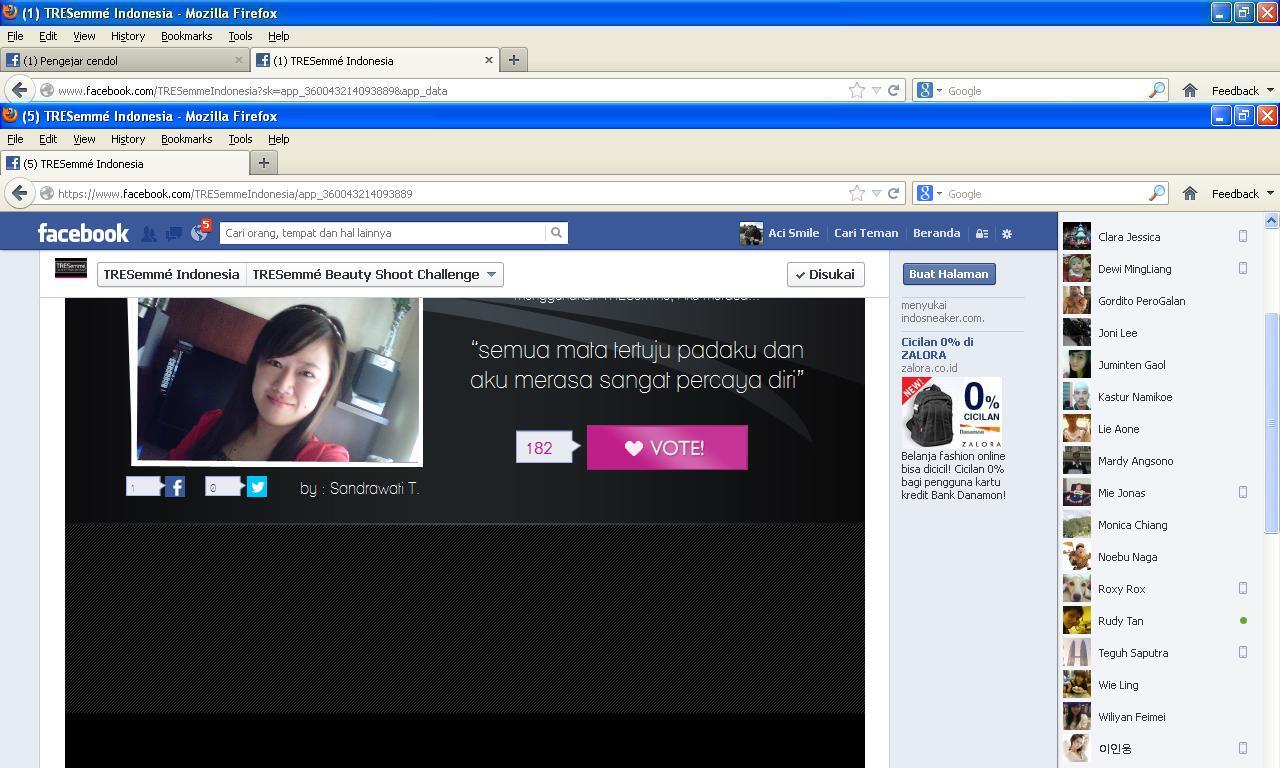This screenshot has height=768, width=1280.
Task: Switch to Pengejar cendol tab
Action: [124, 60]
